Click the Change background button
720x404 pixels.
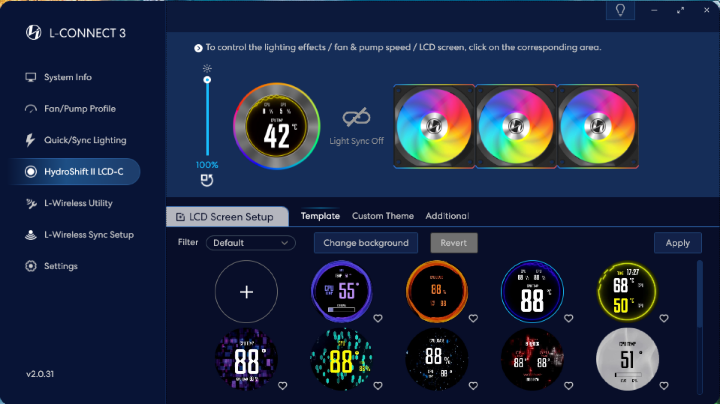(x=365, y=243)
